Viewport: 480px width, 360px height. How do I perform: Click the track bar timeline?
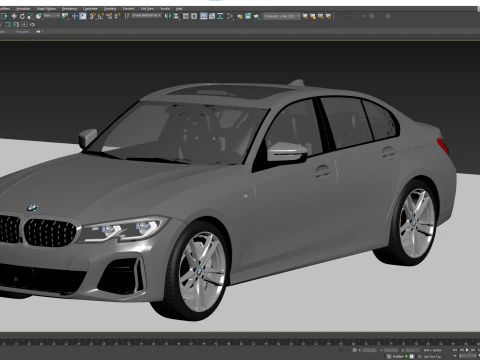tap(240, 342)
